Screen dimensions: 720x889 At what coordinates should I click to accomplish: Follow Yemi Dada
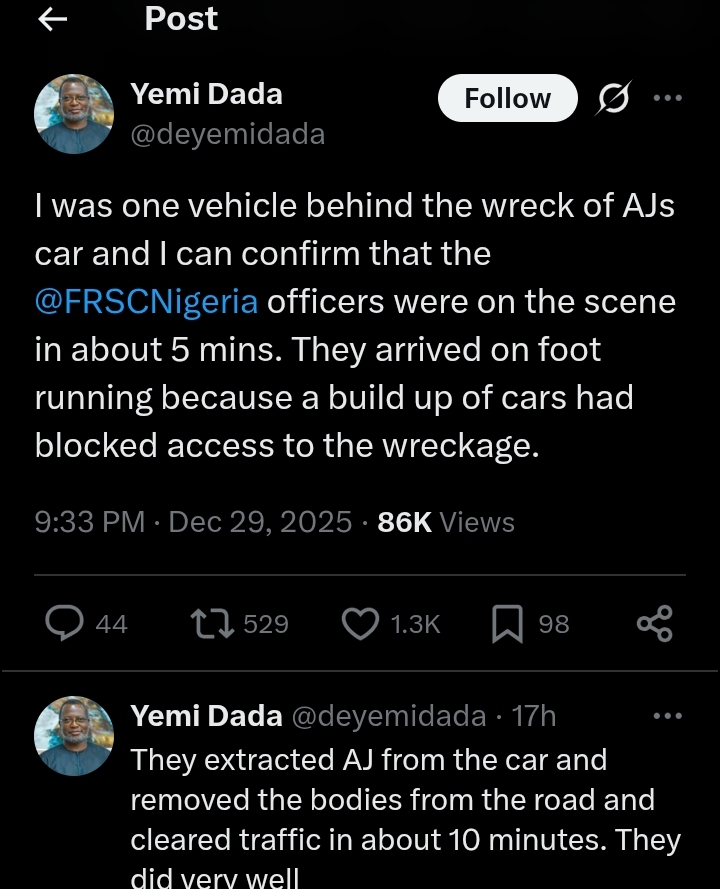507,98
